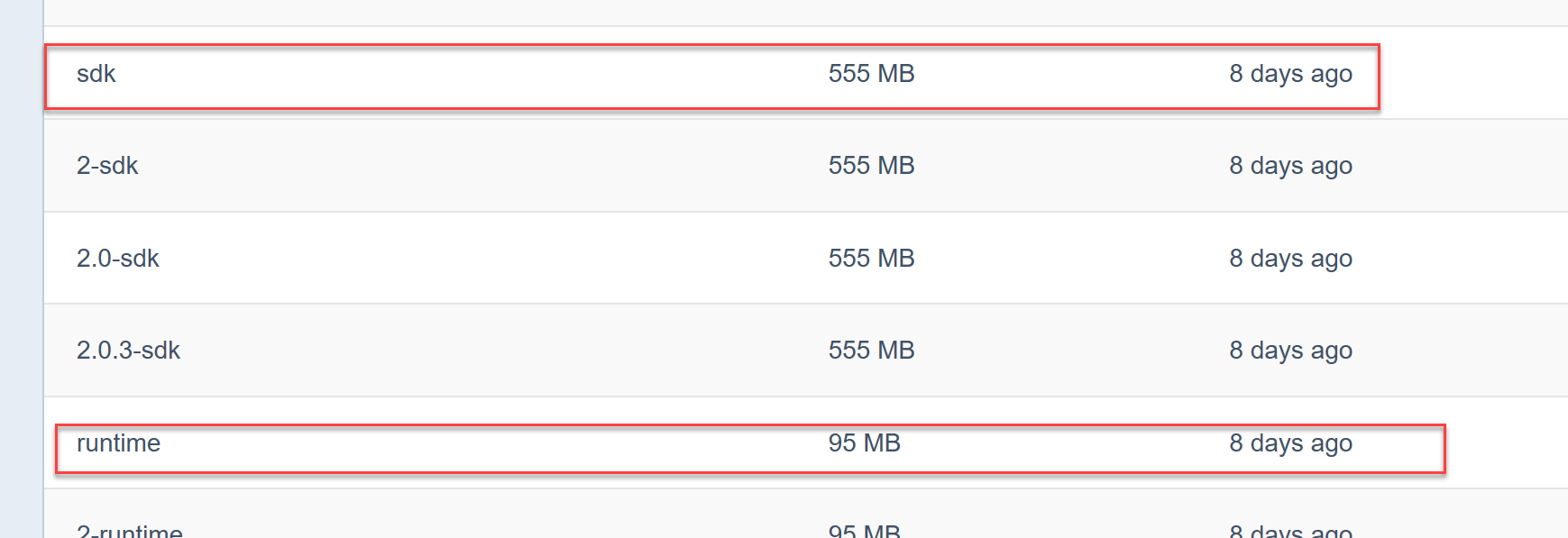Click the 555 MB size for 2-sdk
Image resolution: width=1568 pixels, height=538 pixels.
[871, 166]
